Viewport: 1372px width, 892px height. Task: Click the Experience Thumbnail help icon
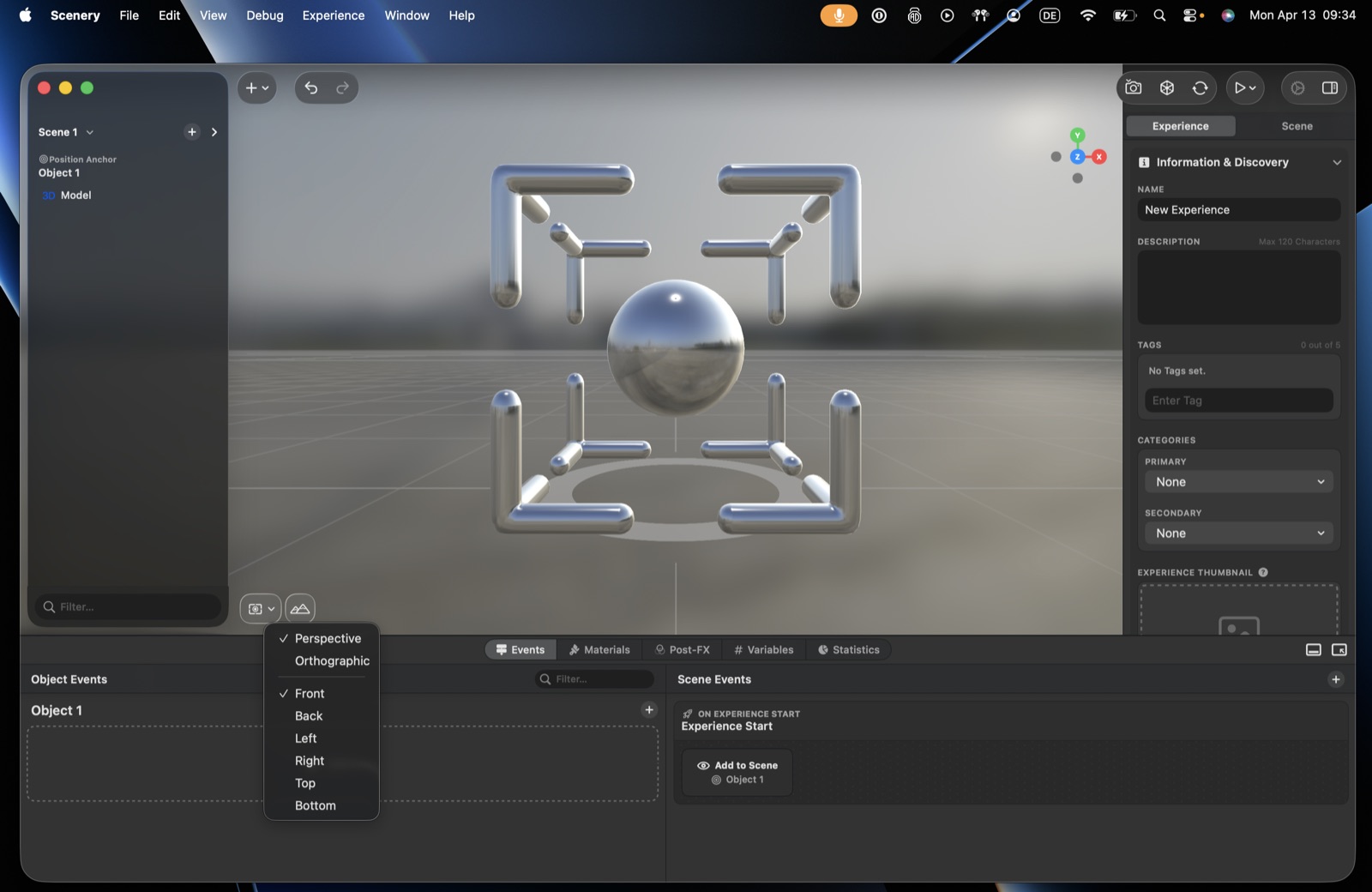point(1263,572)
